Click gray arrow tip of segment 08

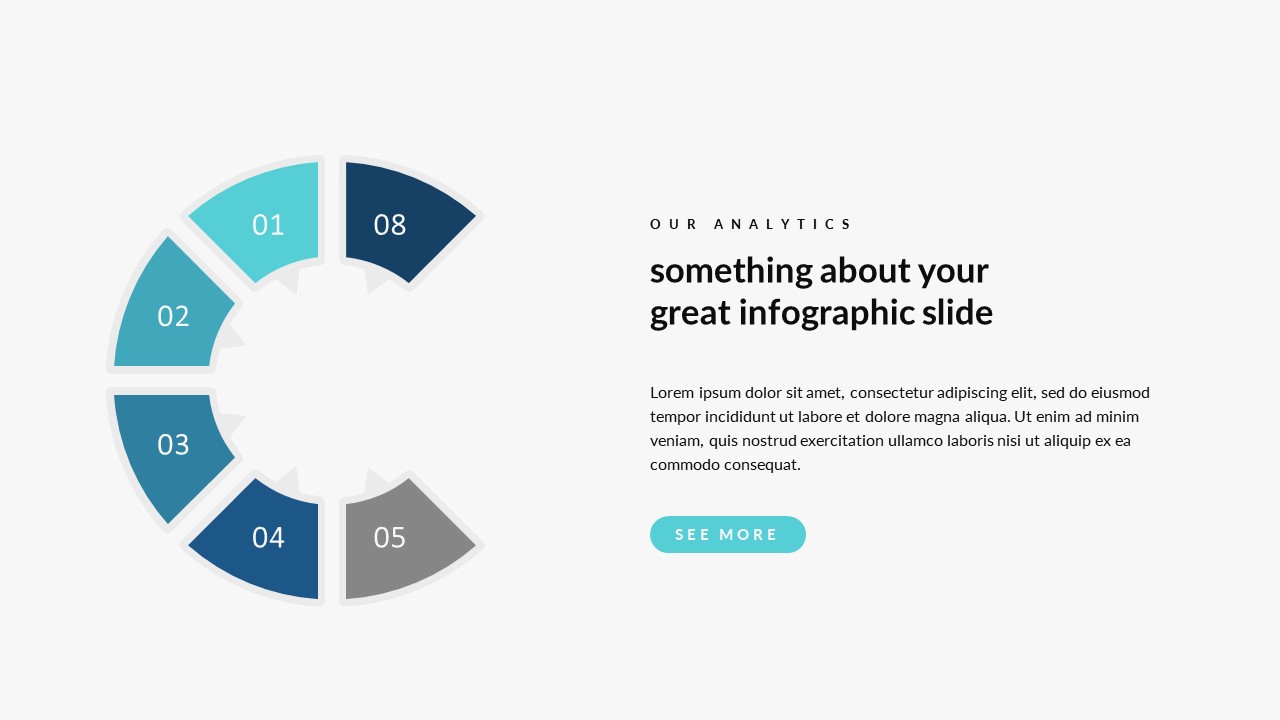[376, 281]
